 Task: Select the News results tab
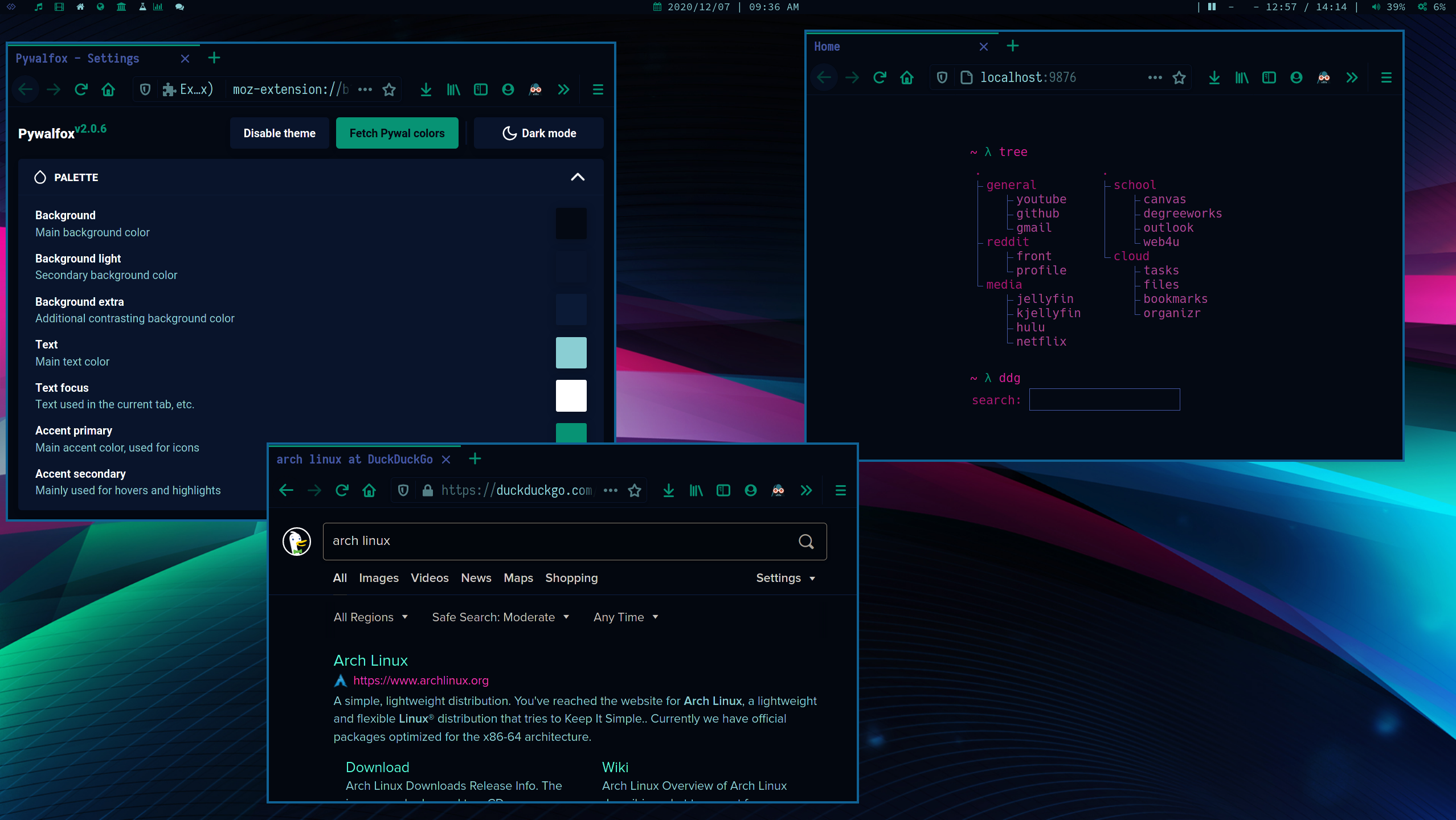click(x=476, y=578)
